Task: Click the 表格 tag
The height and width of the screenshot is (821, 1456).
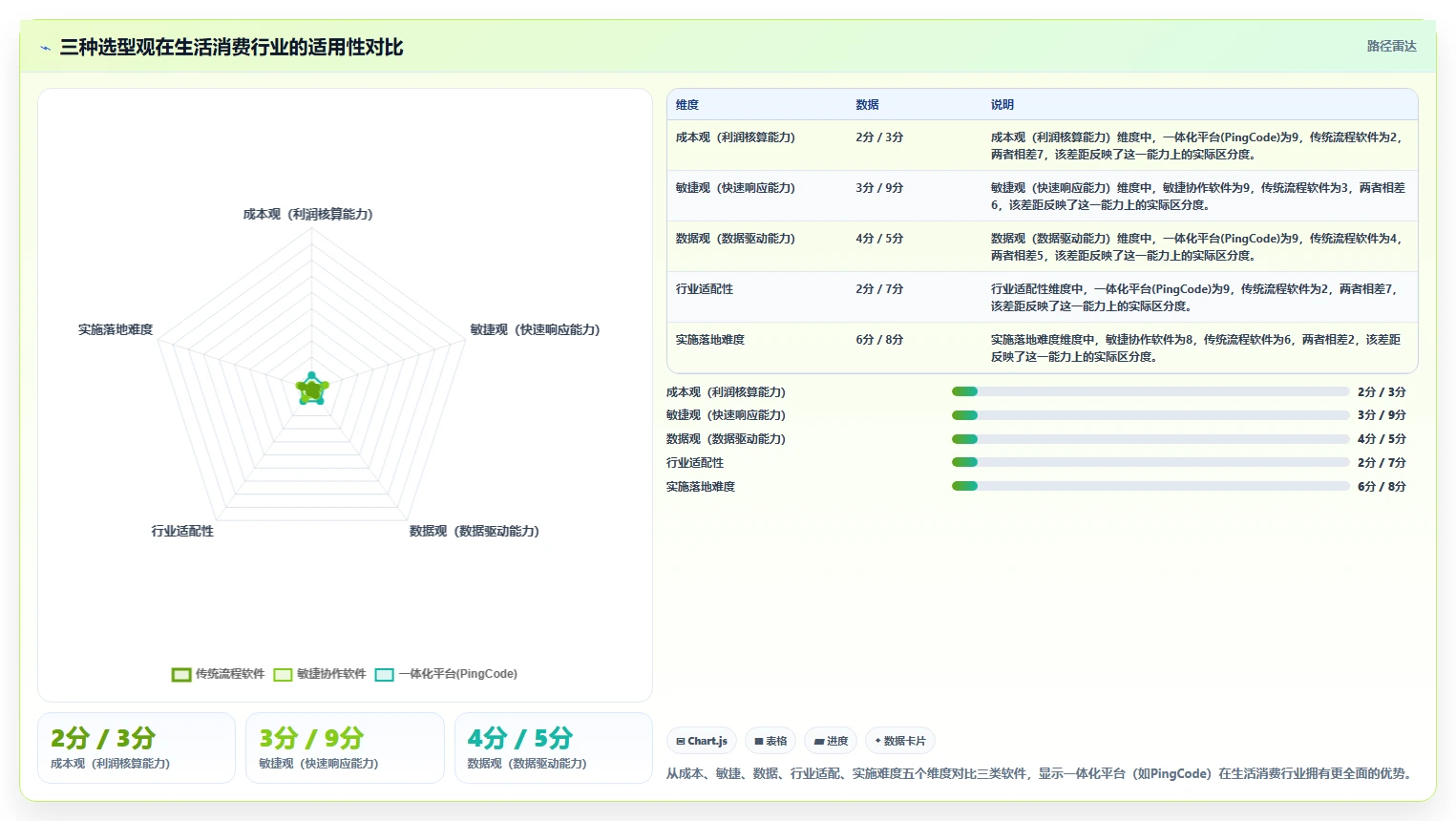Action: click(770, 741)
